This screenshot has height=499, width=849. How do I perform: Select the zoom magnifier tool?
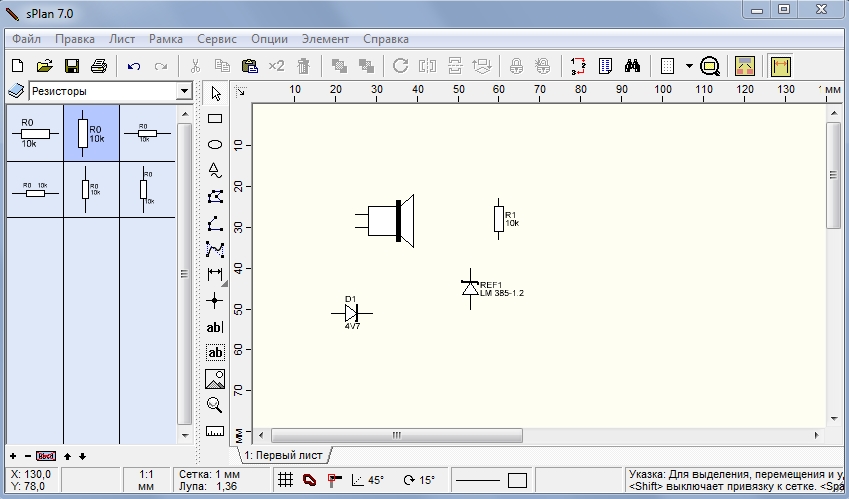pos(215,405)
